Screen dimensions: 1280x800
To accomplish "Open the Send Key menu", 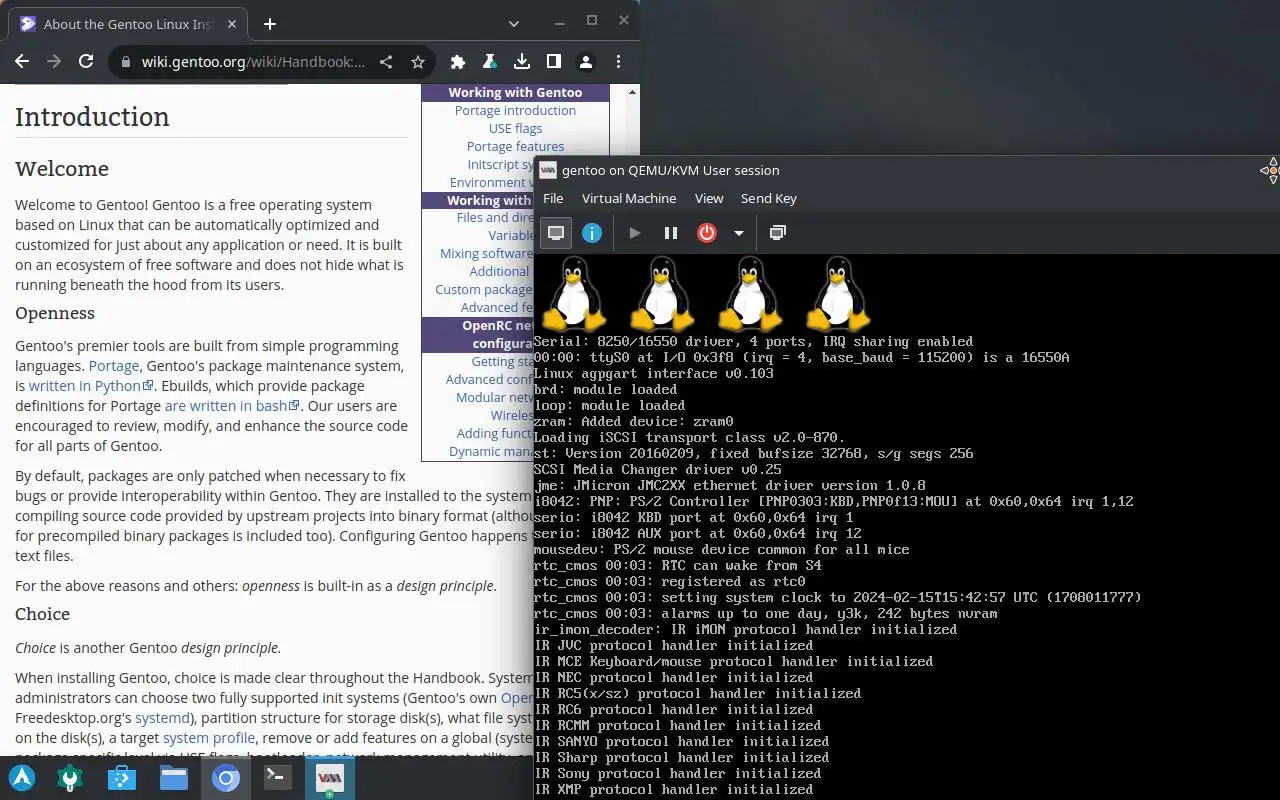I will pos(769,198).
